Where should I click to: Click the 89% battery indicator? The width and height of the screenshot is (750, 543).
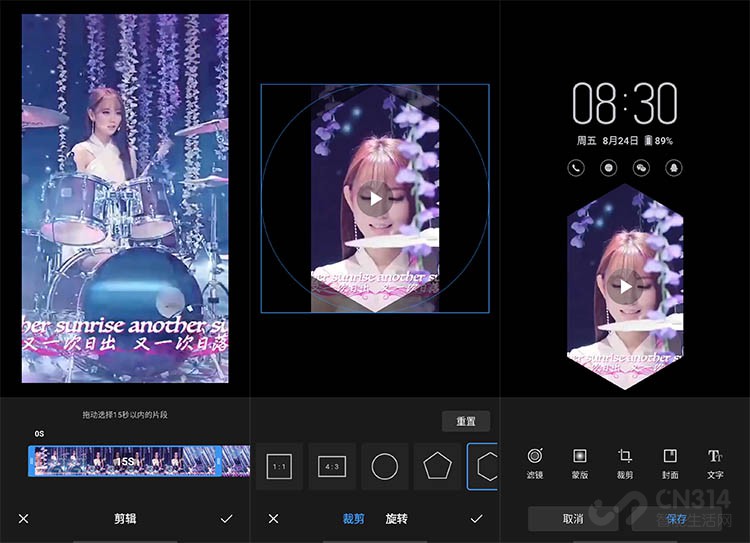[x=659, y=141]
